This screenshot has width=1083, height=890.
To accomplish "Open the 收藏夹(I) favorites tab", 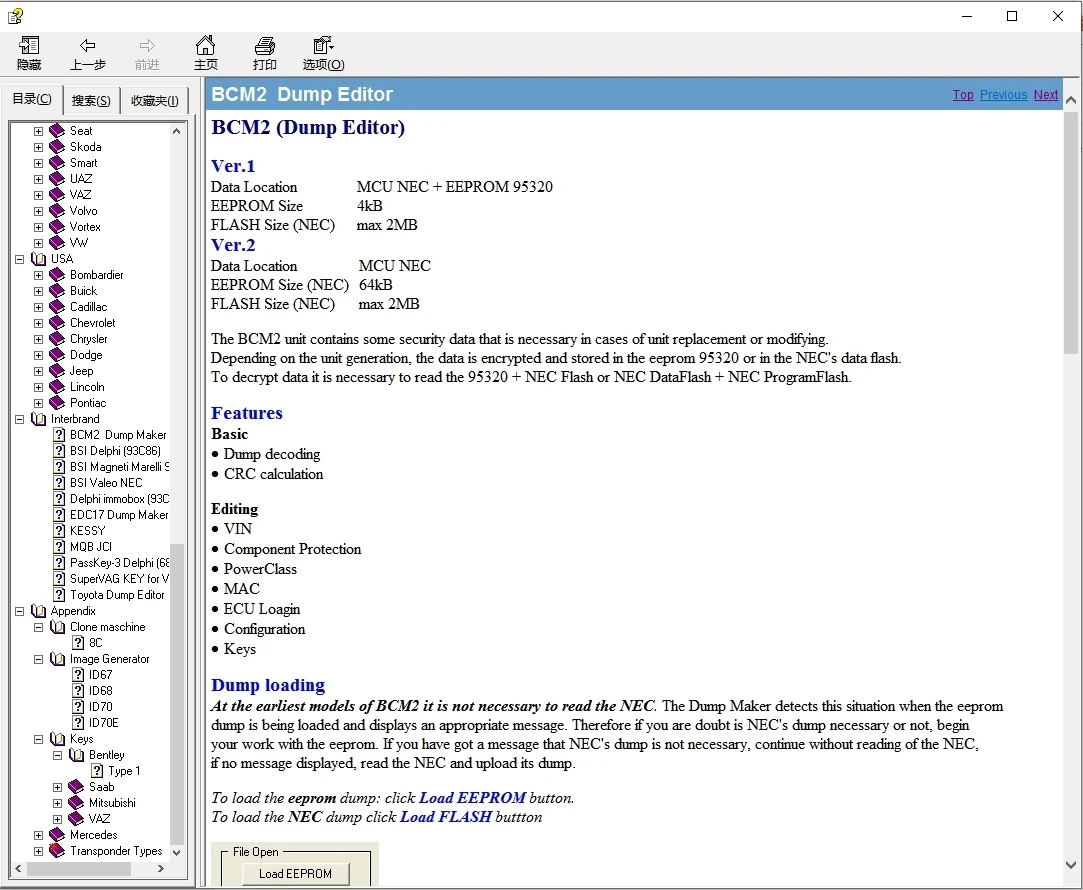I will click(x=154, y=100).
